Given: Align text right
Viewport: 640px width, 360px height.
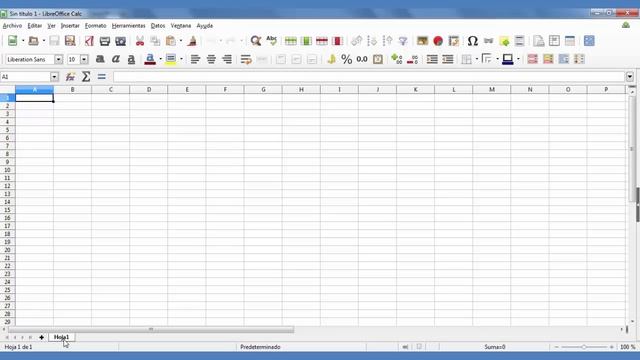Looking at the screenshot, I should click(227, 60).
